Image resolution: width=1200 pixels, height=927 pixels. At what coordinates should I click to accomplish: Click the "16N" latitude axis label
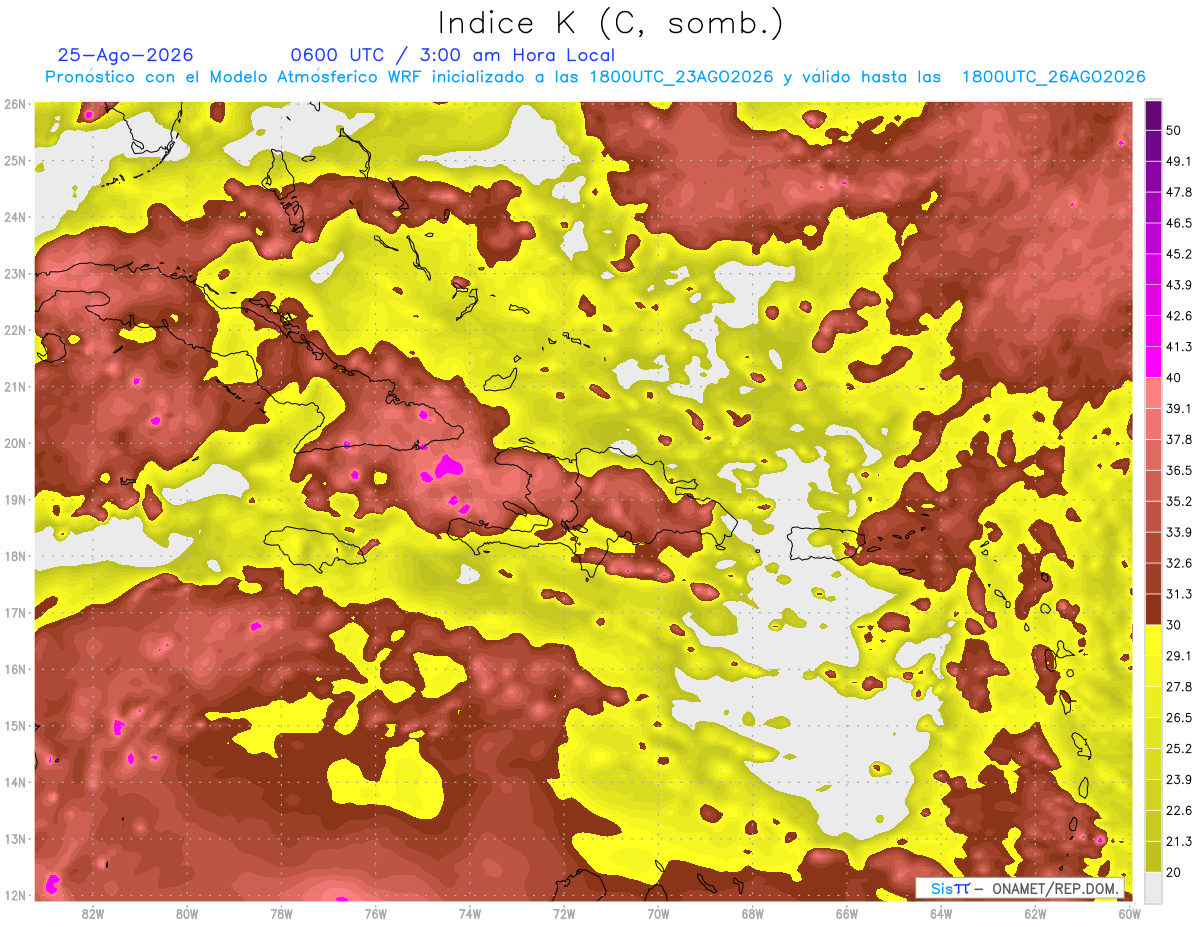pyautogui.click(x=15, y=669)
